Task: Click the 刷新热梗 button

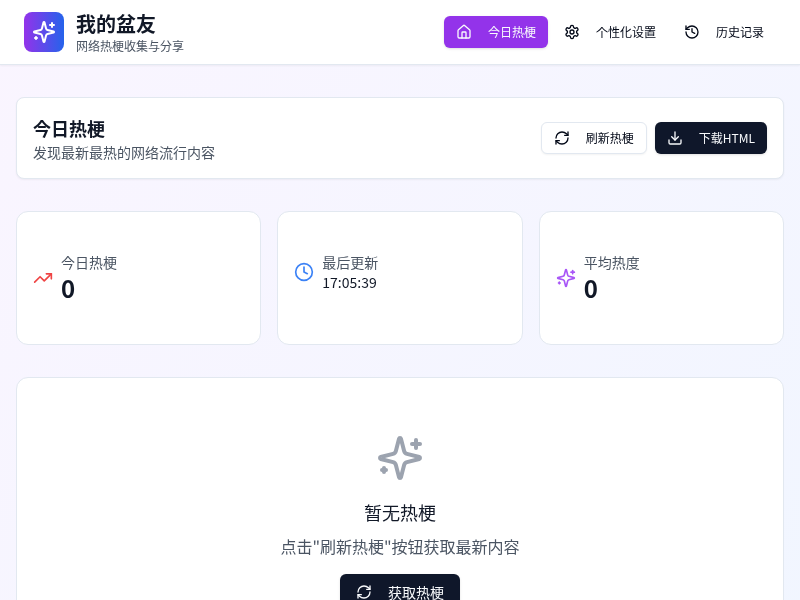Action: point(594,138)
